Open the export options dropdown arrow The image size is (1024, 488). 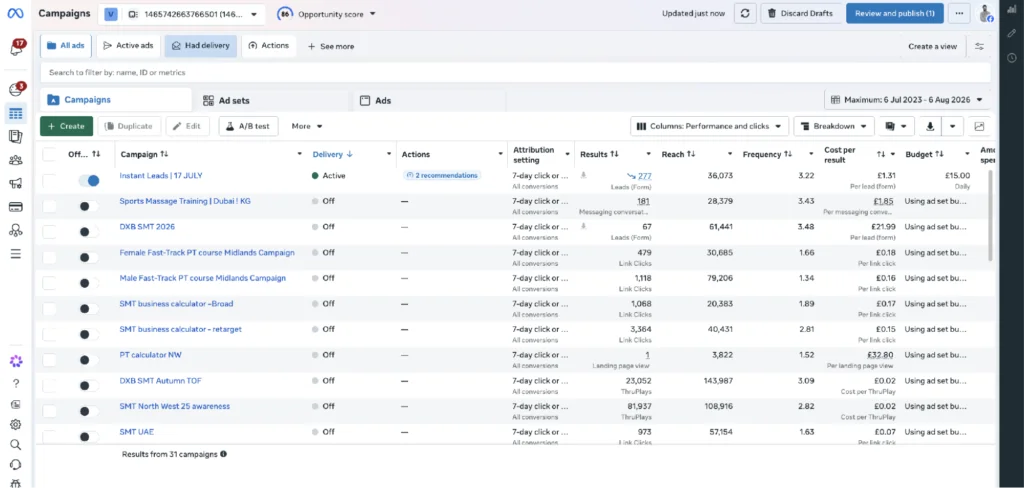pyautogui.click(x=953, y=126)
